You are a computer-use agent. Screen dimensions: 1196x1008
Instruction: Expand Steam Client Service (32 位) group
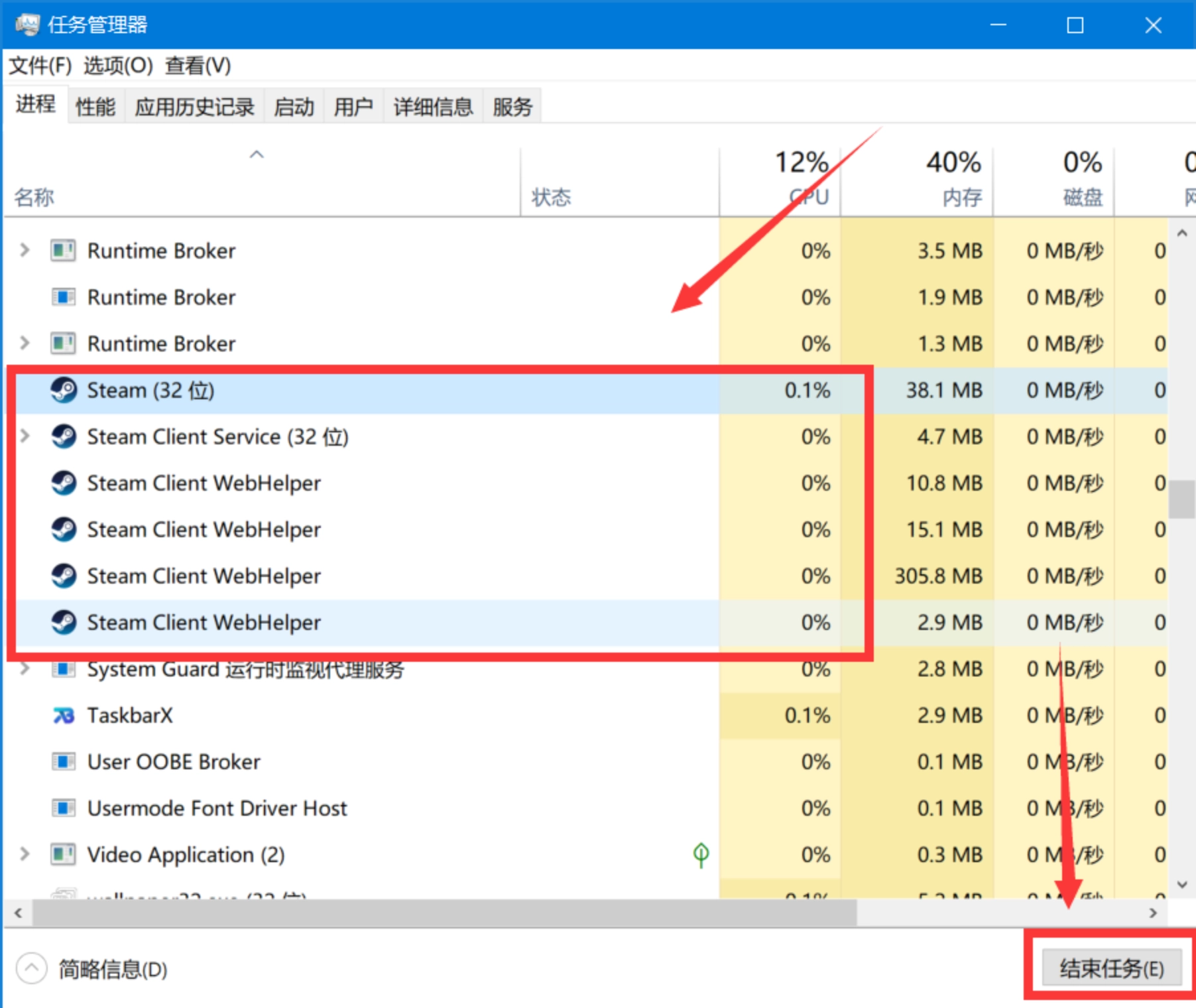click(25, 436)
